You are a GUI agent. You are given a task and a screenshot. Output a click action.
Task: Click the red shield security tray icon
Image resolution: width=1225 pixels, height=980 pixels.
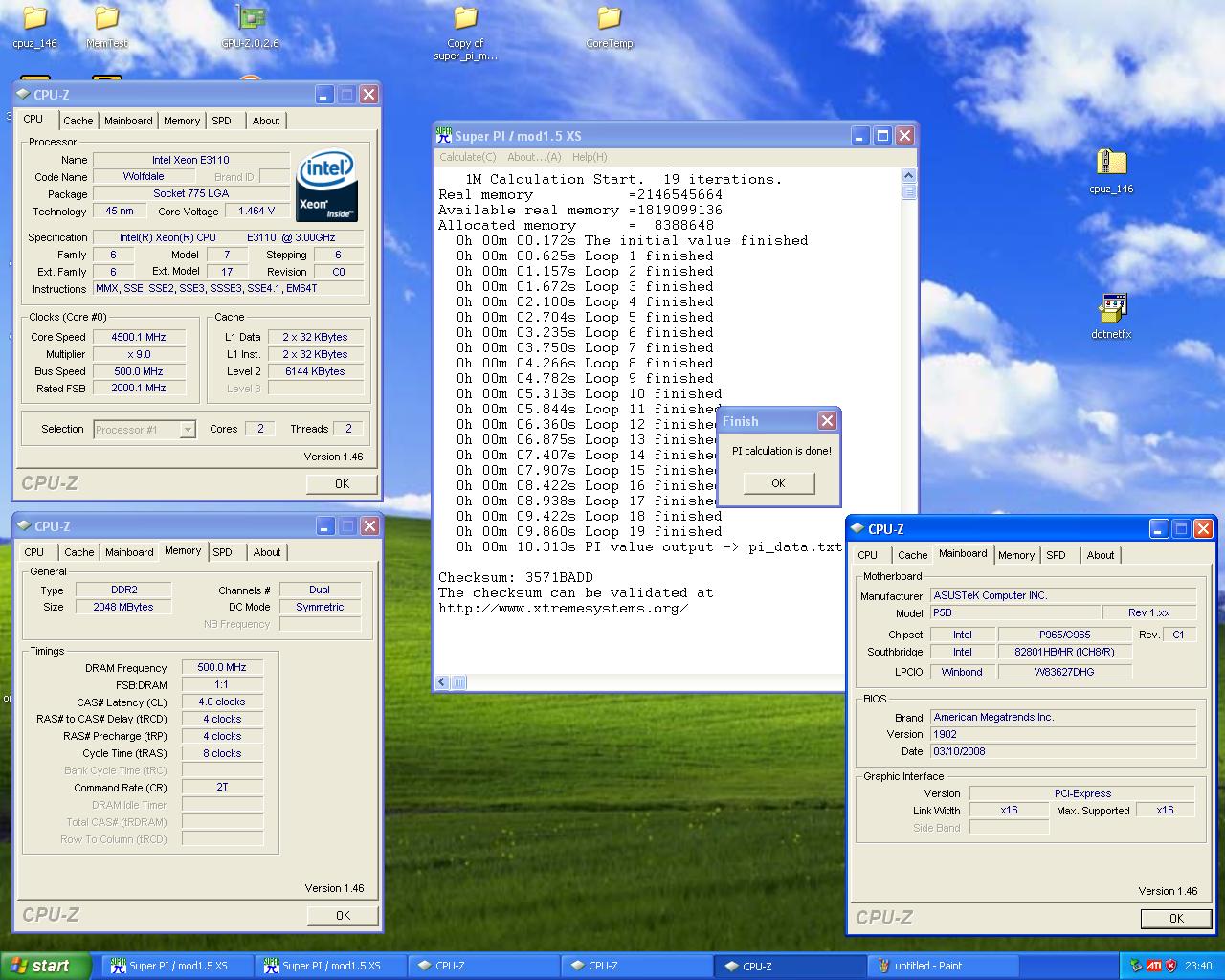coord(1171,966)
